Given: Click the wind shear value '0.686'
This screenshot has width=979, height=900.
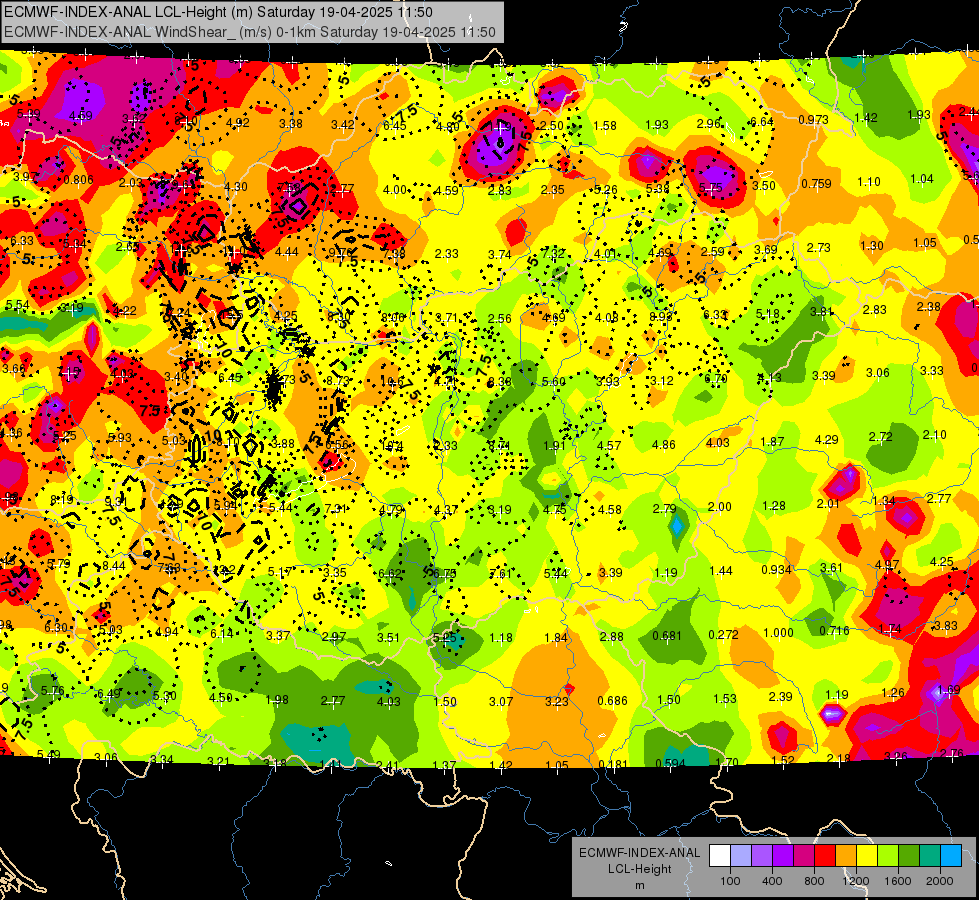Looking at the screenshot, I should click(x=612, y=701).
